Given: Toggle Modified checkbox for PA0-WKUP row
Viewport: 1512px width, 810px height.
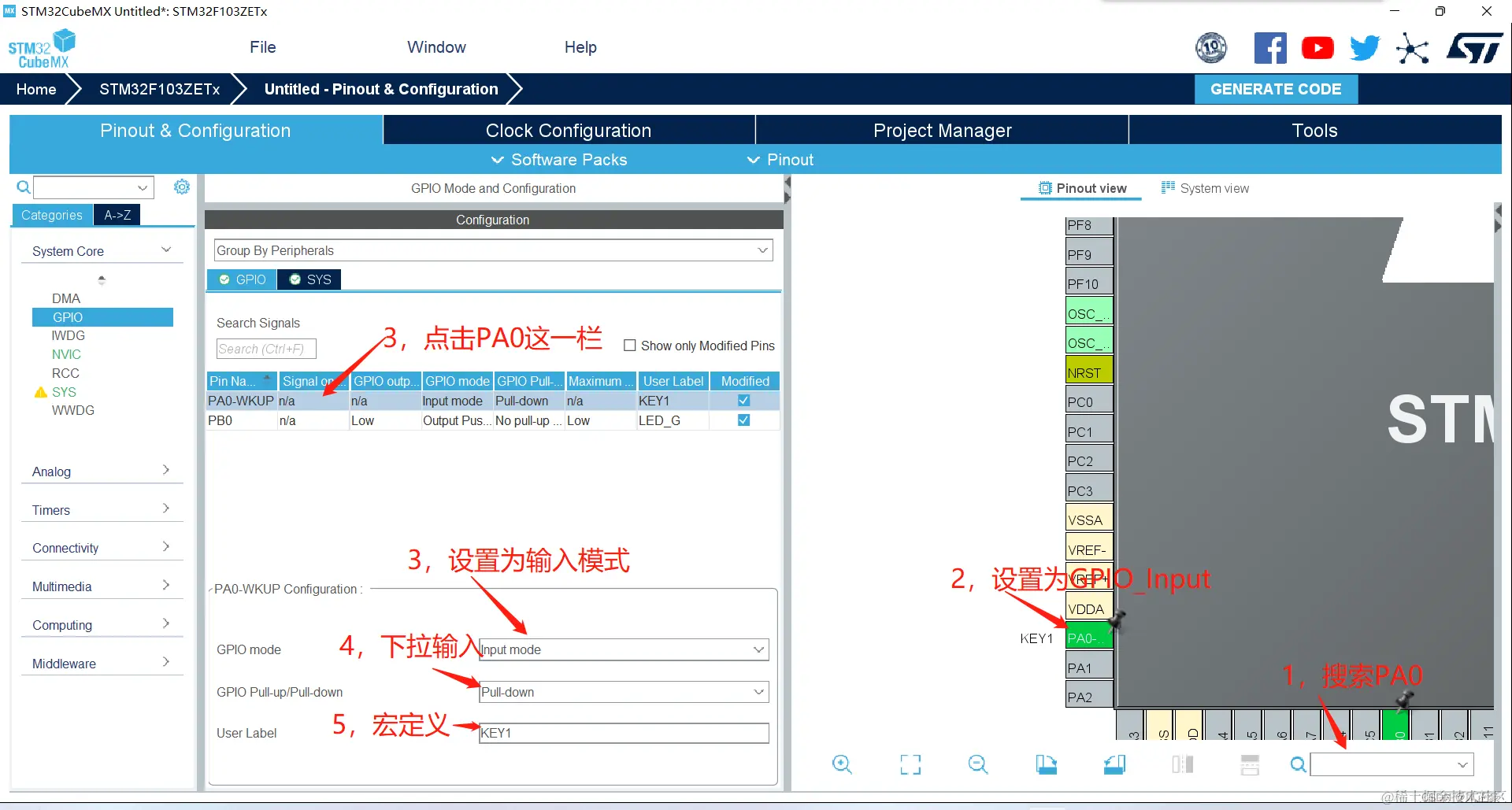Looking at the screenshot, I should coord(743,401).
